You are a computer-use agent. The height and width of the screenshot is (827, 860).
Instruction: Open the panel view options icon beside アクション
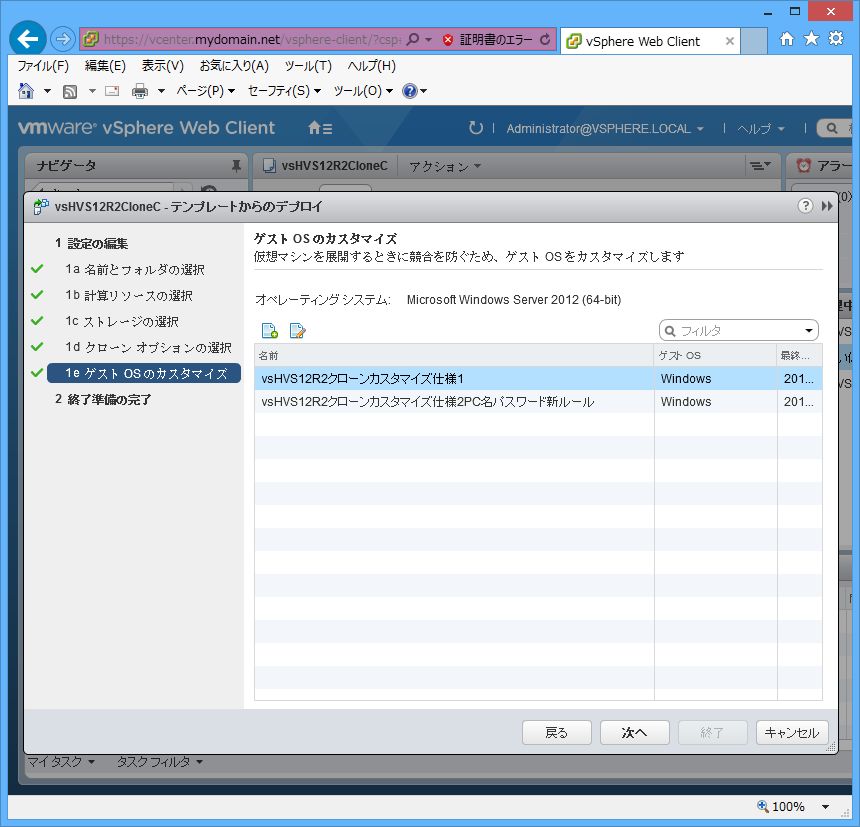[760, 166]
